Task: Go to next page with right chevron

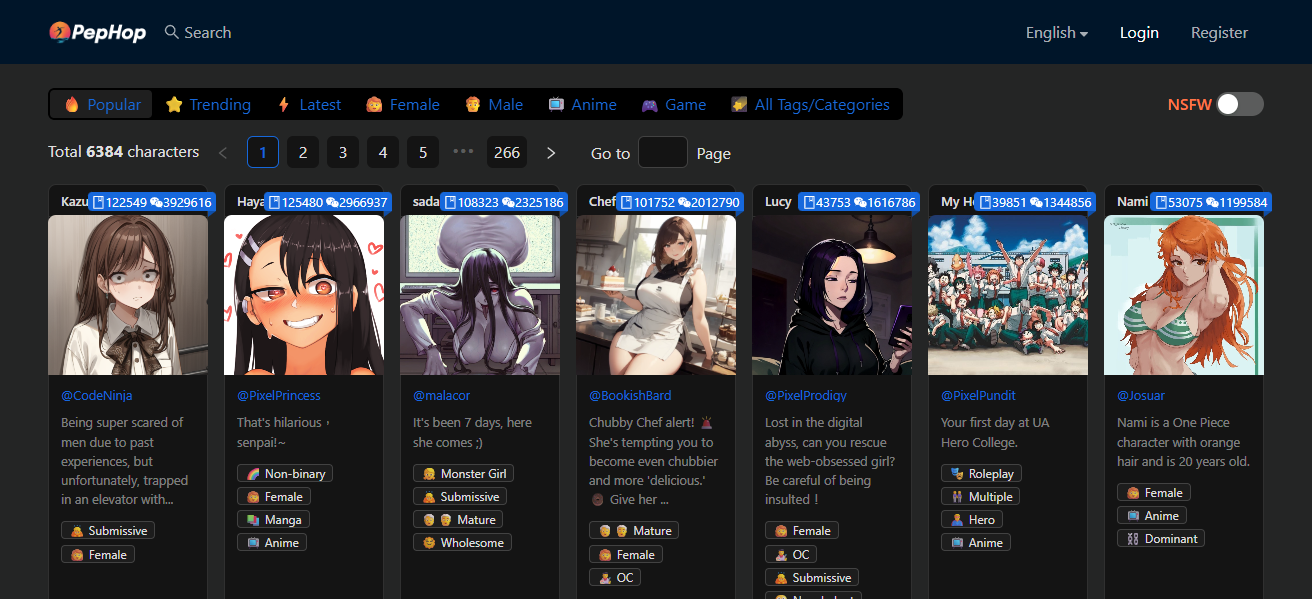Action: coord(551,152)
